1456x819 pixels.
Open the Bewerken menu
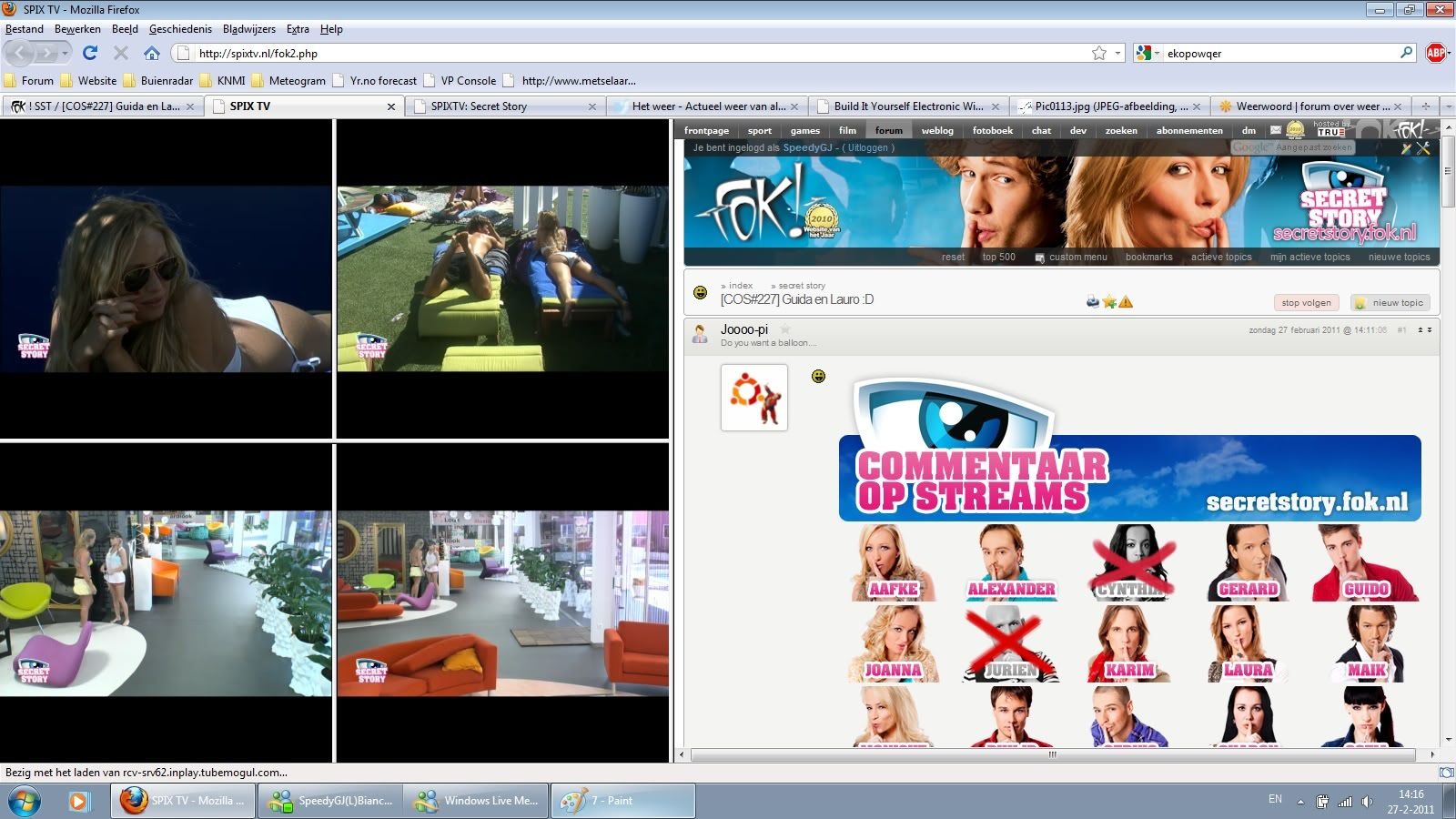(x=77, y=29)
